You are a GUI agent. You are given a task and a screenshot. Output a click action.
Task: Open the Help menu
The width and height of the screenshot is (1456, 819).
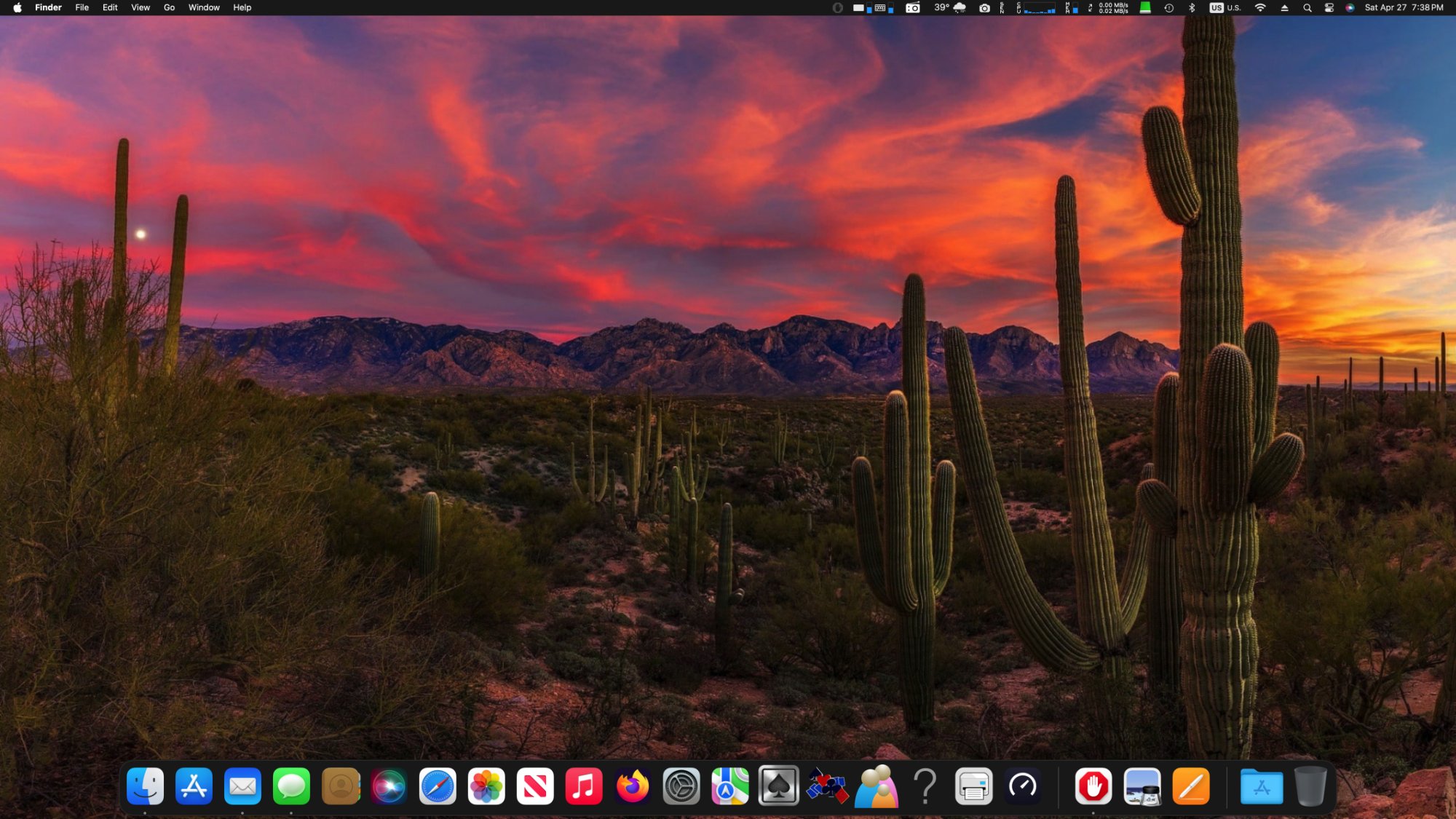click(x=242, y=7)
